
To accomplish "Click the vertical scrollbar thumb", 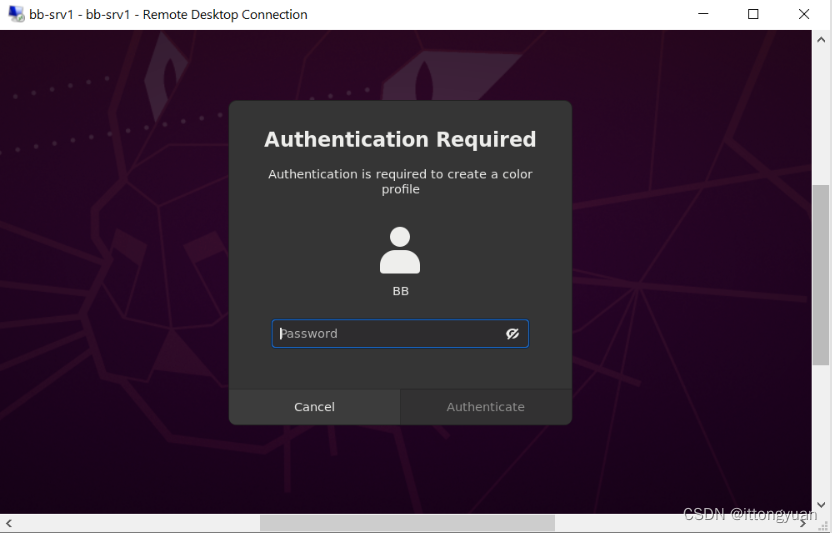I will (821, 274).
